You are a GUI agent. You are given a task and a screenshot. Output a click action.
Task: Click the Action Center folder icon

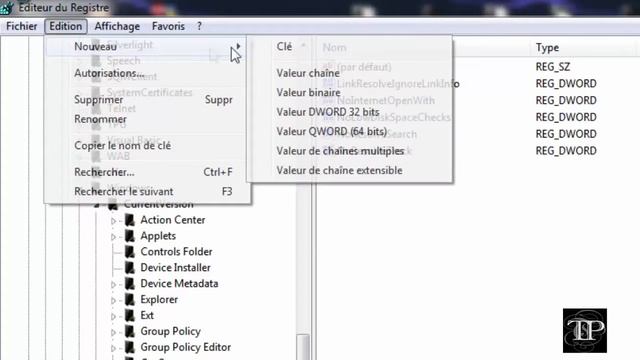pos(130,220)
